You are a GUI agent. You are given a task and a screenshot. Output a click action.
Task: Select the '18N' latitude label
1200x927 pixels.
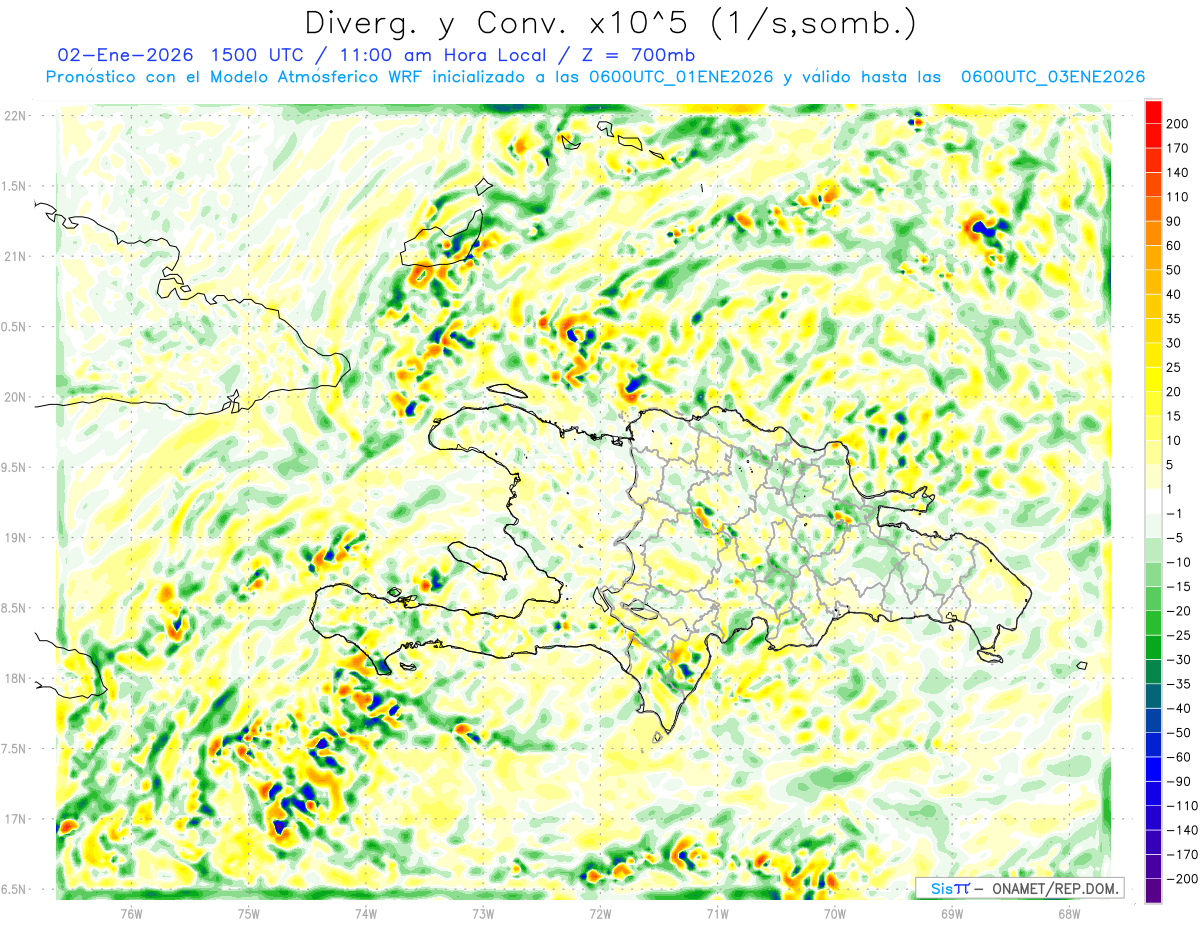point(15,678)
